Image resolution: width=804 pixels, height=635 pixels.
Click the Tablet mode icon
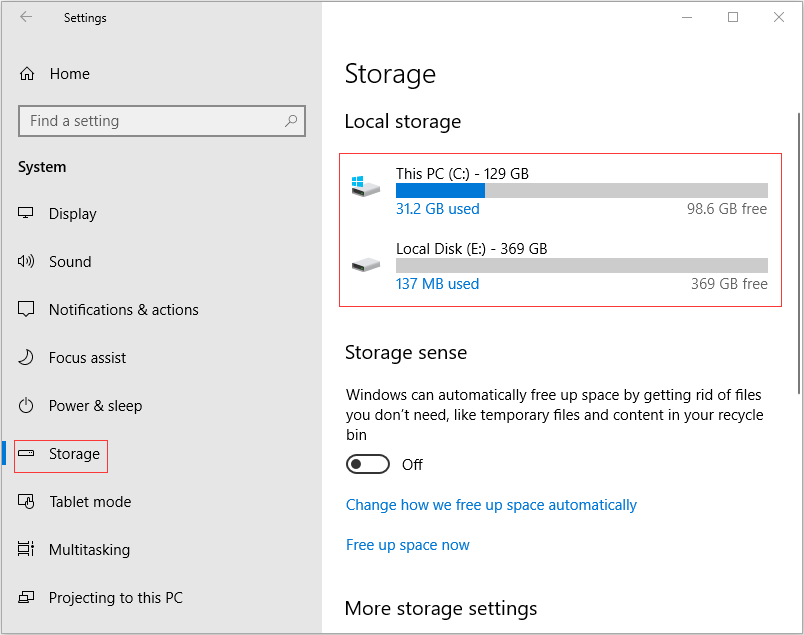tap(27, 502)
